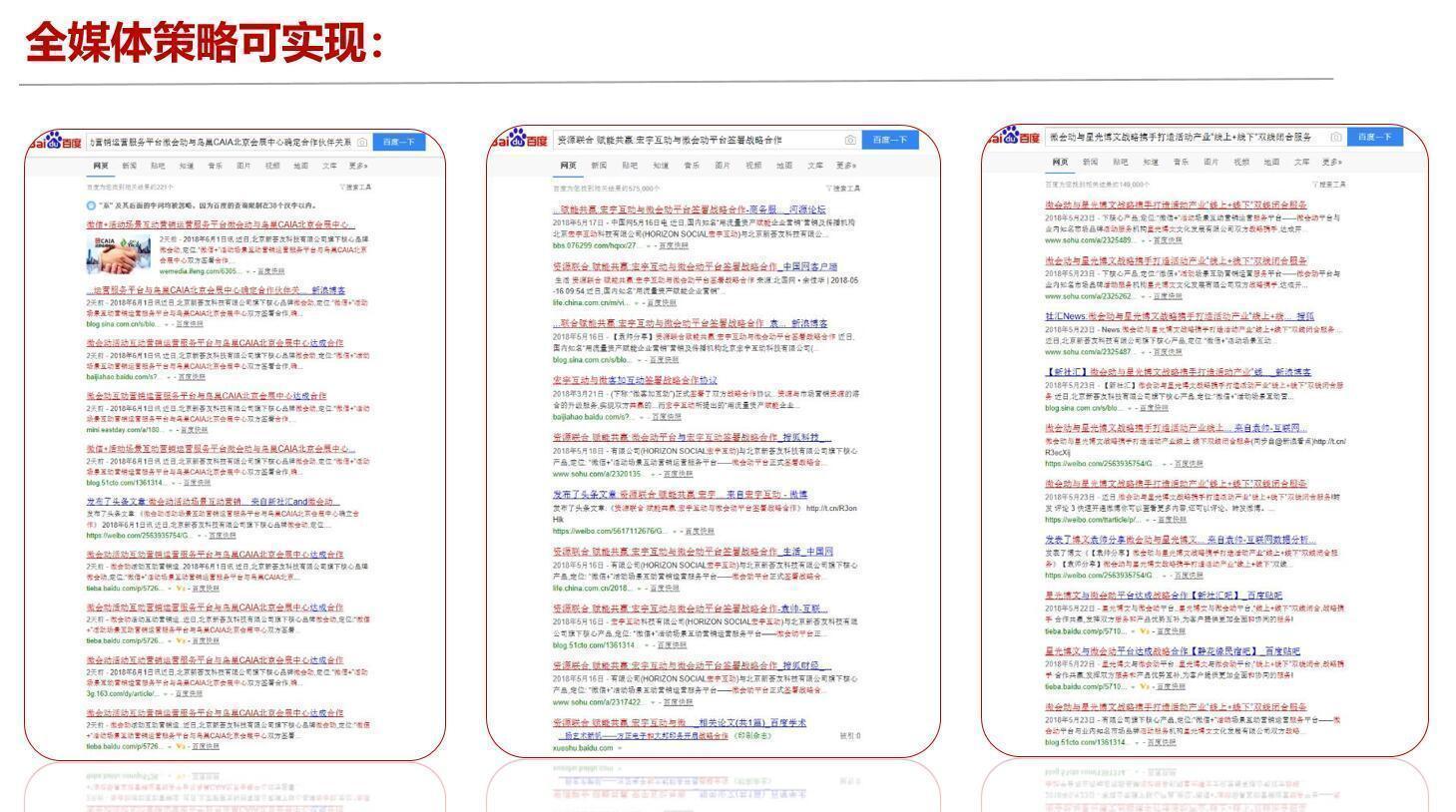Open 宏宇互动与微客加互动签署战略合作协议 result

click(x=635, y=380)
